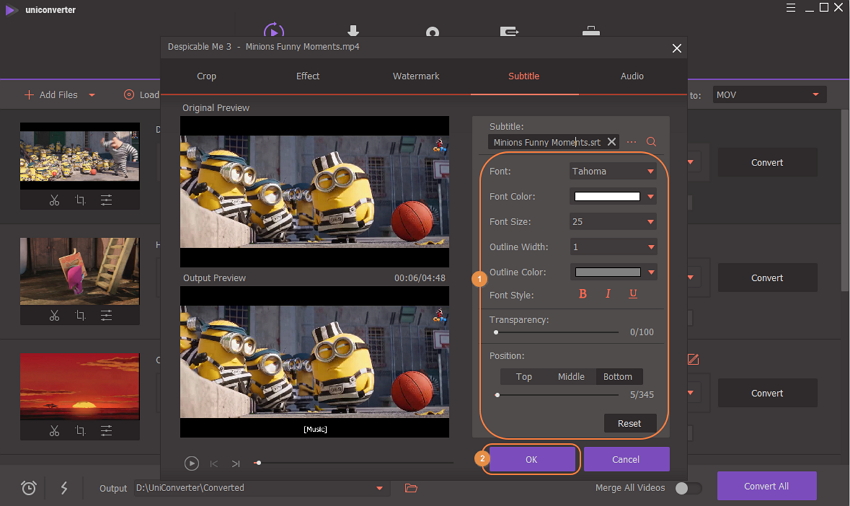Select the sunset video thumbnail
This screenshot has width=850, height=506.
coord(80,386)
